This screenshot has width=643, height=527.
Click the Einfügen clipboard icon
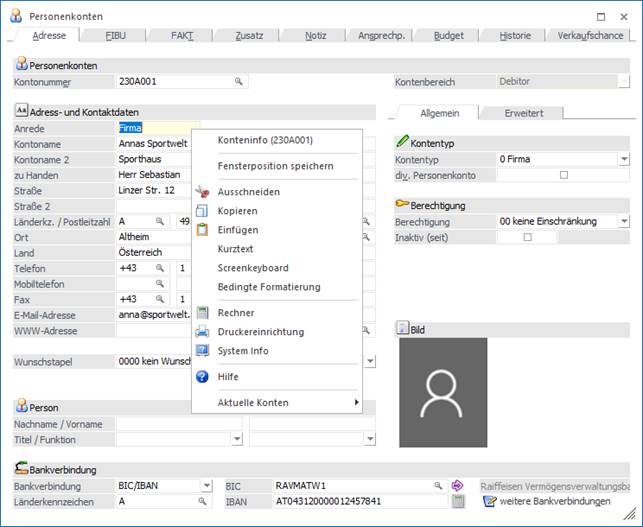point(202,230)
